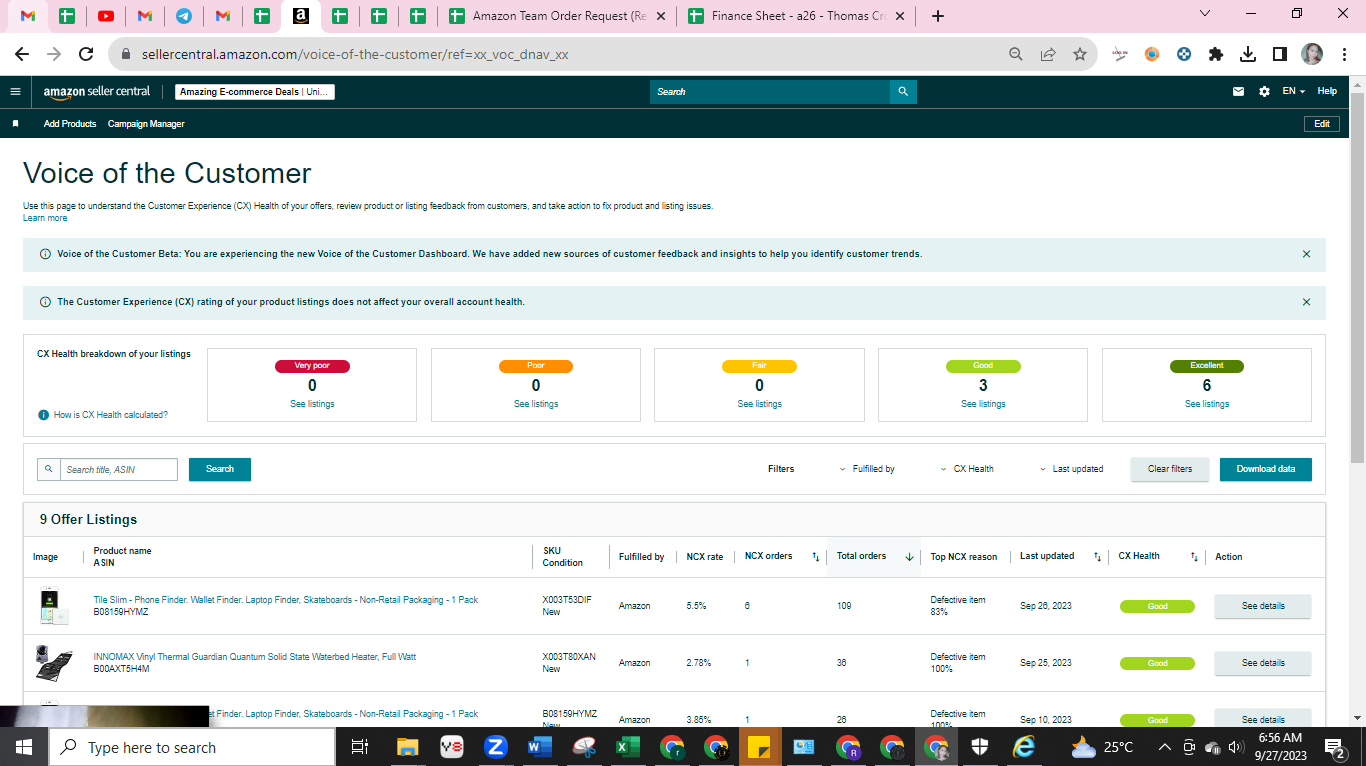Click Help in the Seller Central header
Image resolution: width=1366 pixels, height=766 pixels.
click(1327, 91)
